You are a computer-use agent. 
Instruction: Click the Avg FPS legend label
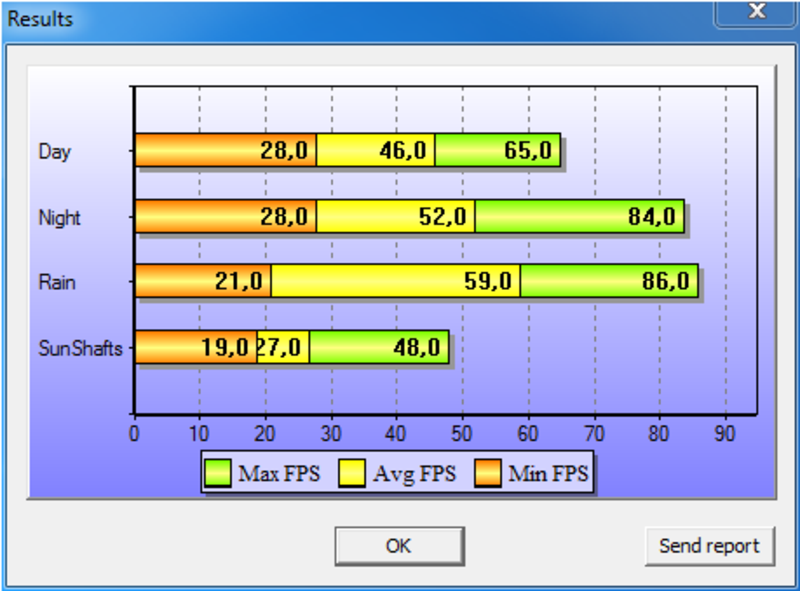414,474
